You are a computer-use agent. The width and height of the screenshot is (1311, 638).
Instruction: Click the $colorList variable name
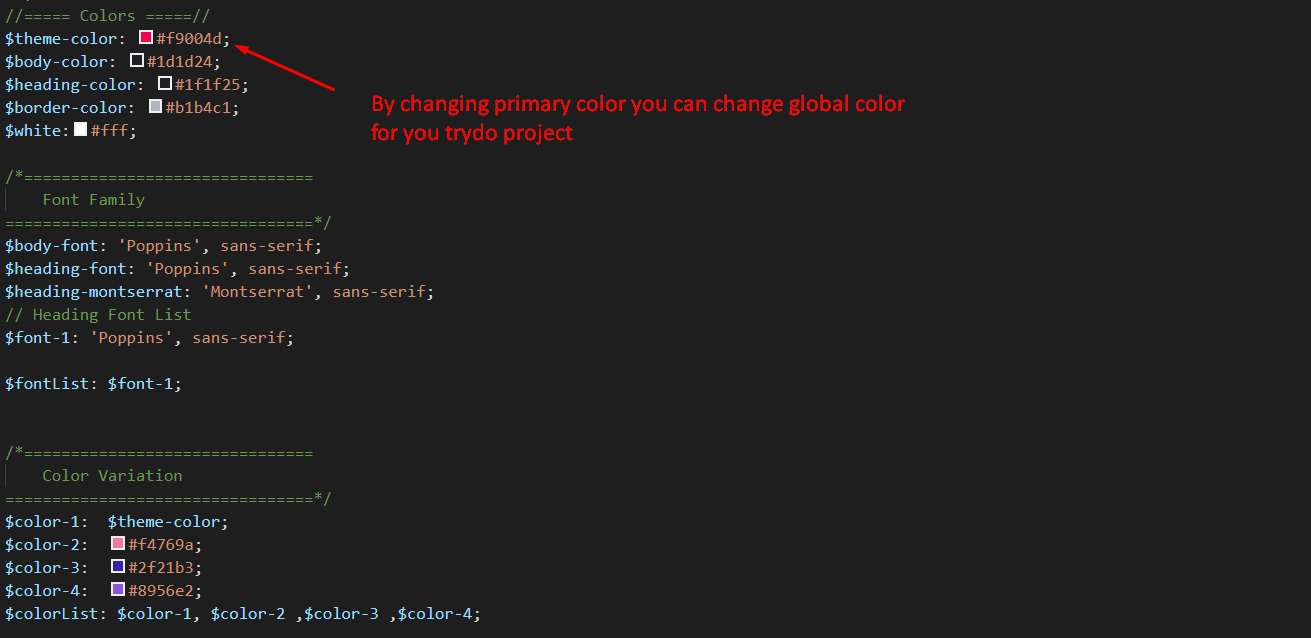(x=52, y=614)
